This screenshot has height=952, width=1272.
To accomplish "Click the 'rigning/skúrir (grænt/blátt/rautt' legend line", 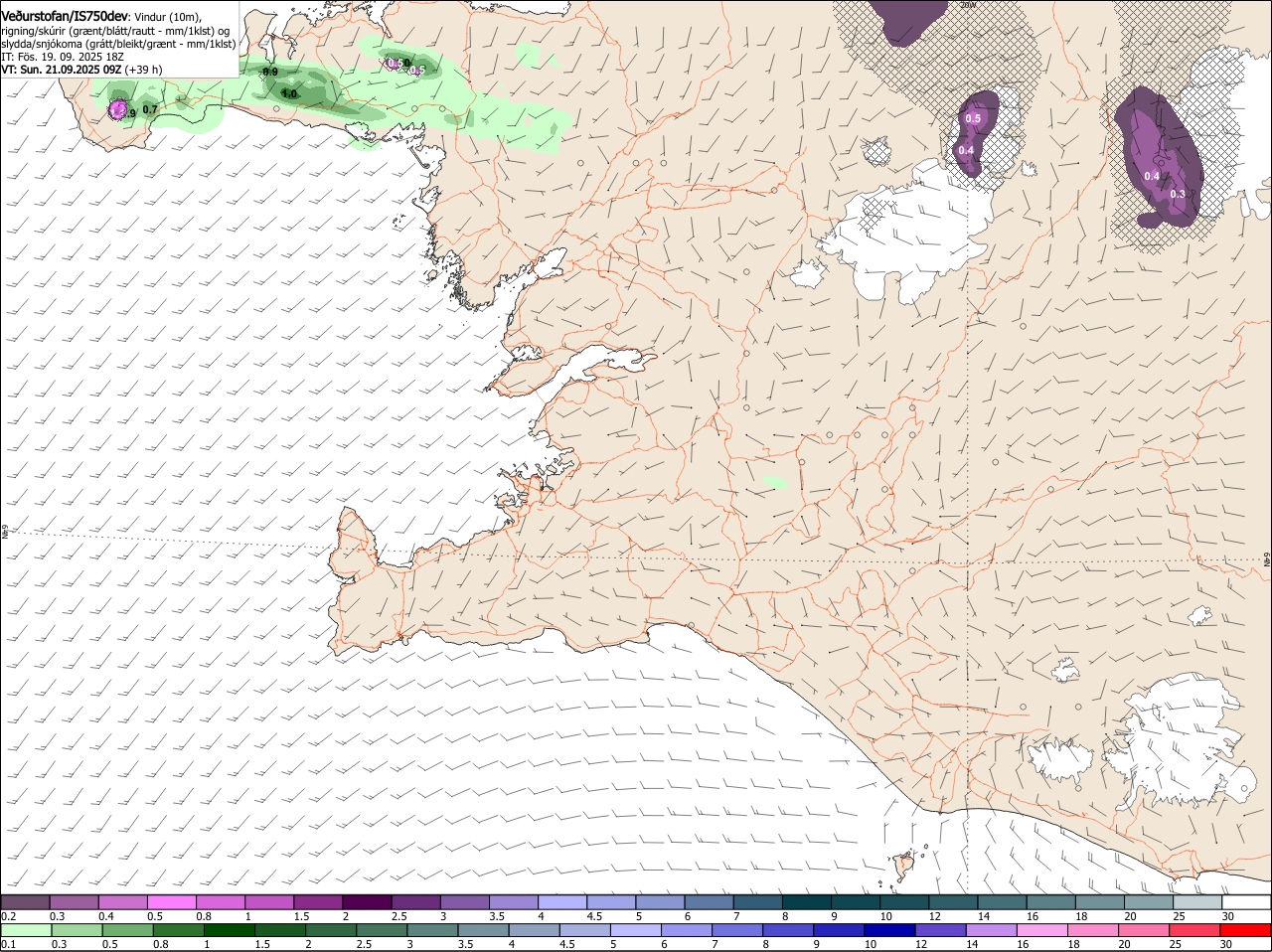I will [117, 31].
